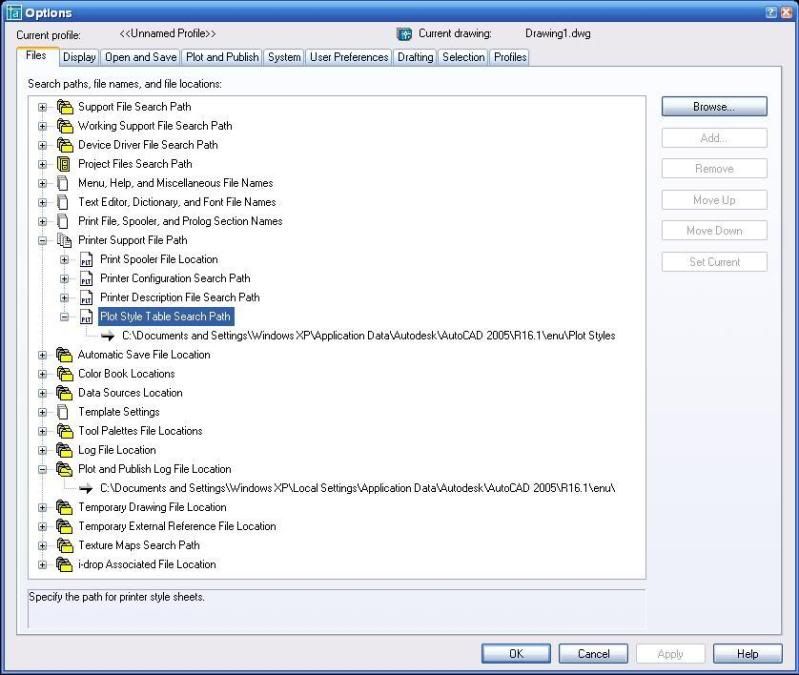Click the icon beside Printer Support File Path
799x675 pixels.
pos(64,240)
